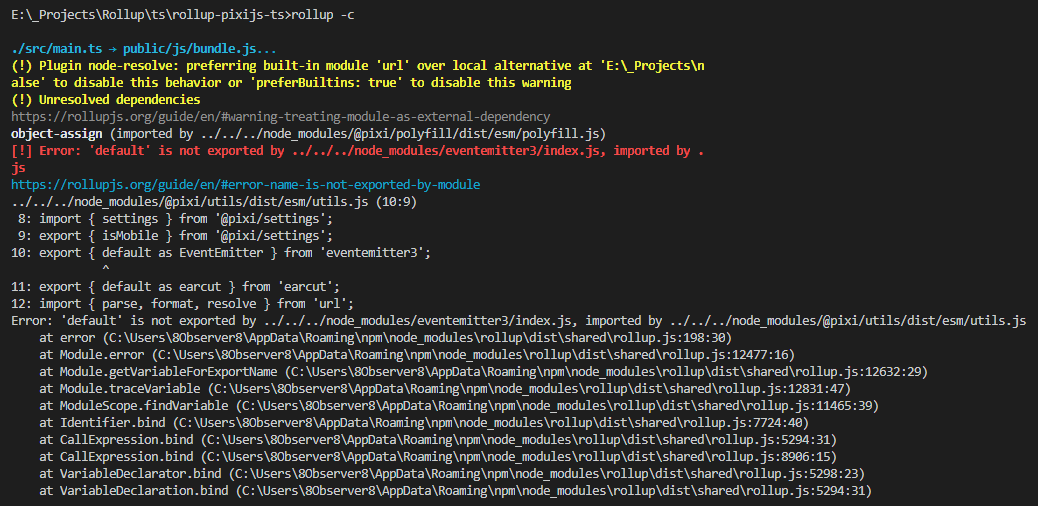Click the 'utils.js (10:9)' file location line
Screen dimensions: 1038x506
[214, 202]
